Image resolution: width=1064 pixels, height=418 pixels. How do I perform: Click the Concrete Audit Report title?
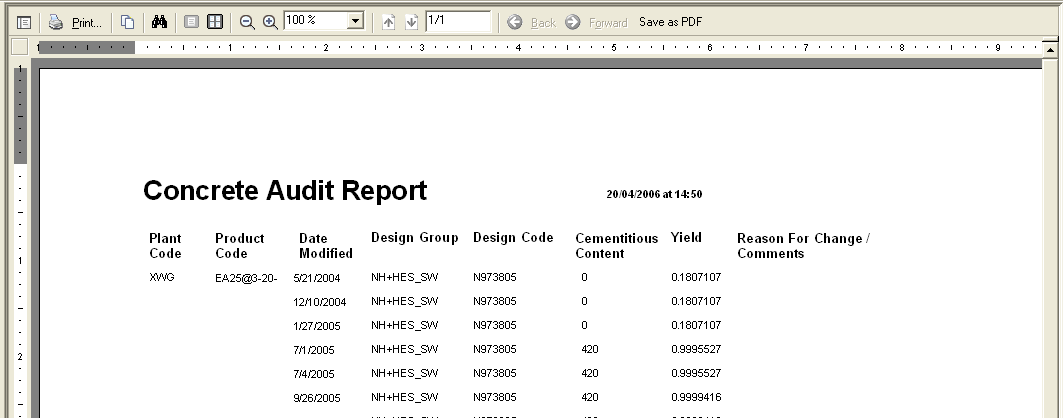[285, 191]
